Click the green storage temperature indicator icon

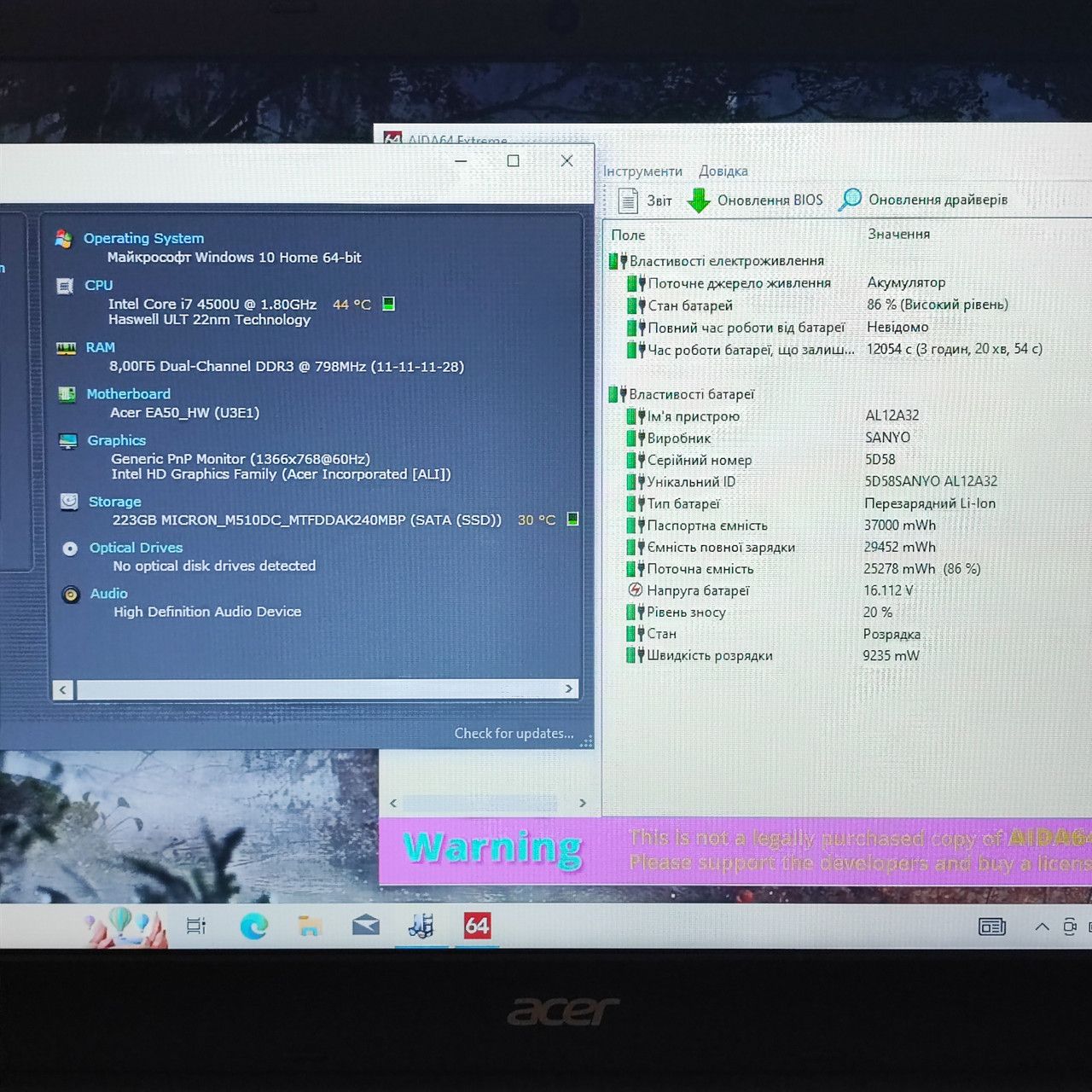click(573, 519)
